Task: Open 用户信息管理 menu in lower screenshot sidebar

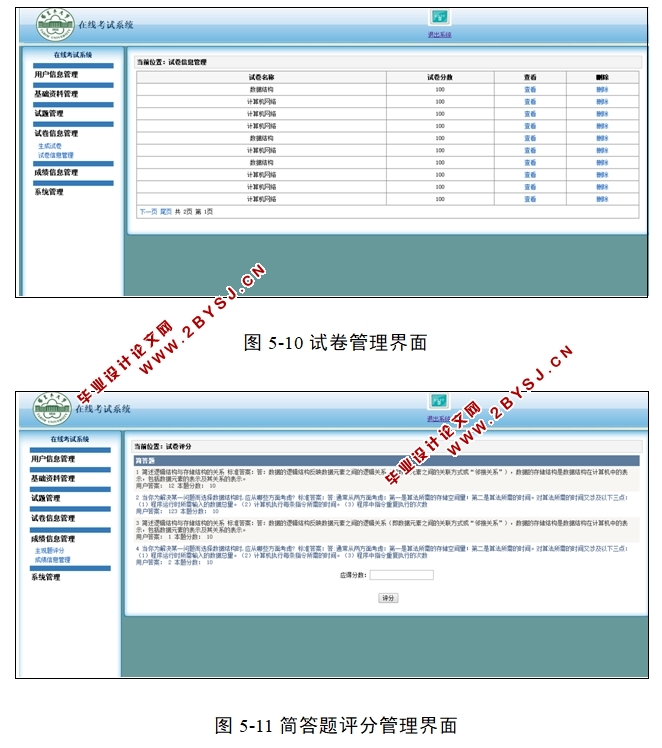Action: (x=53, y=459)
